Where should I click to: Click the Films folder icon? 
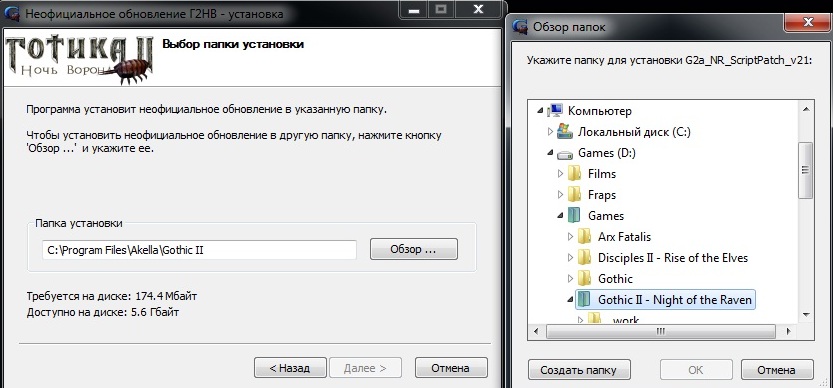(x=574, y=173)
